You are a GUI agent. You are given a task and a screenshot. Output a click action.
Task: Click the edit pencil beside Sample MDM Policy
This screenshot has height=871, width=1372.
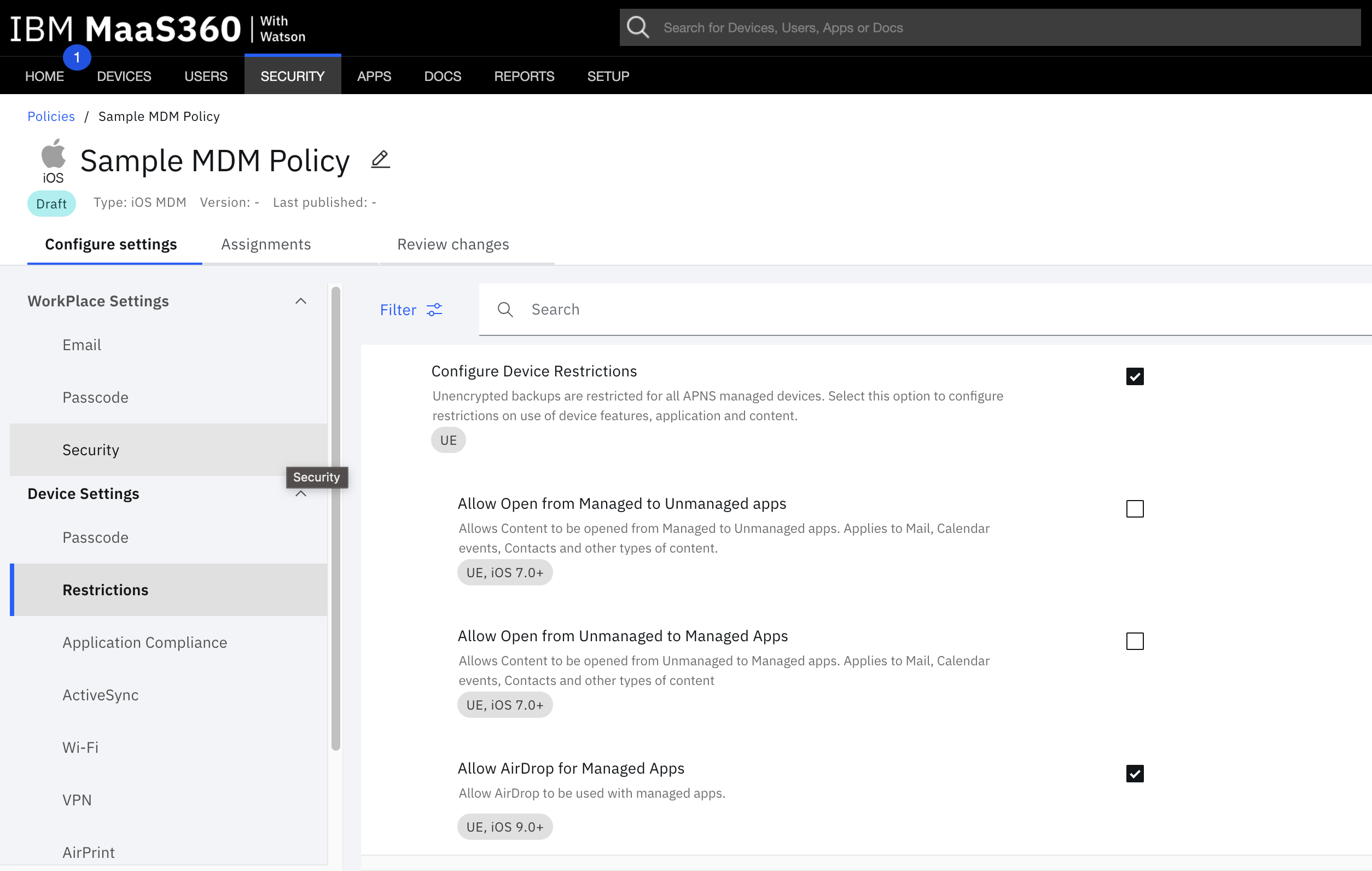tap(380, 160)
